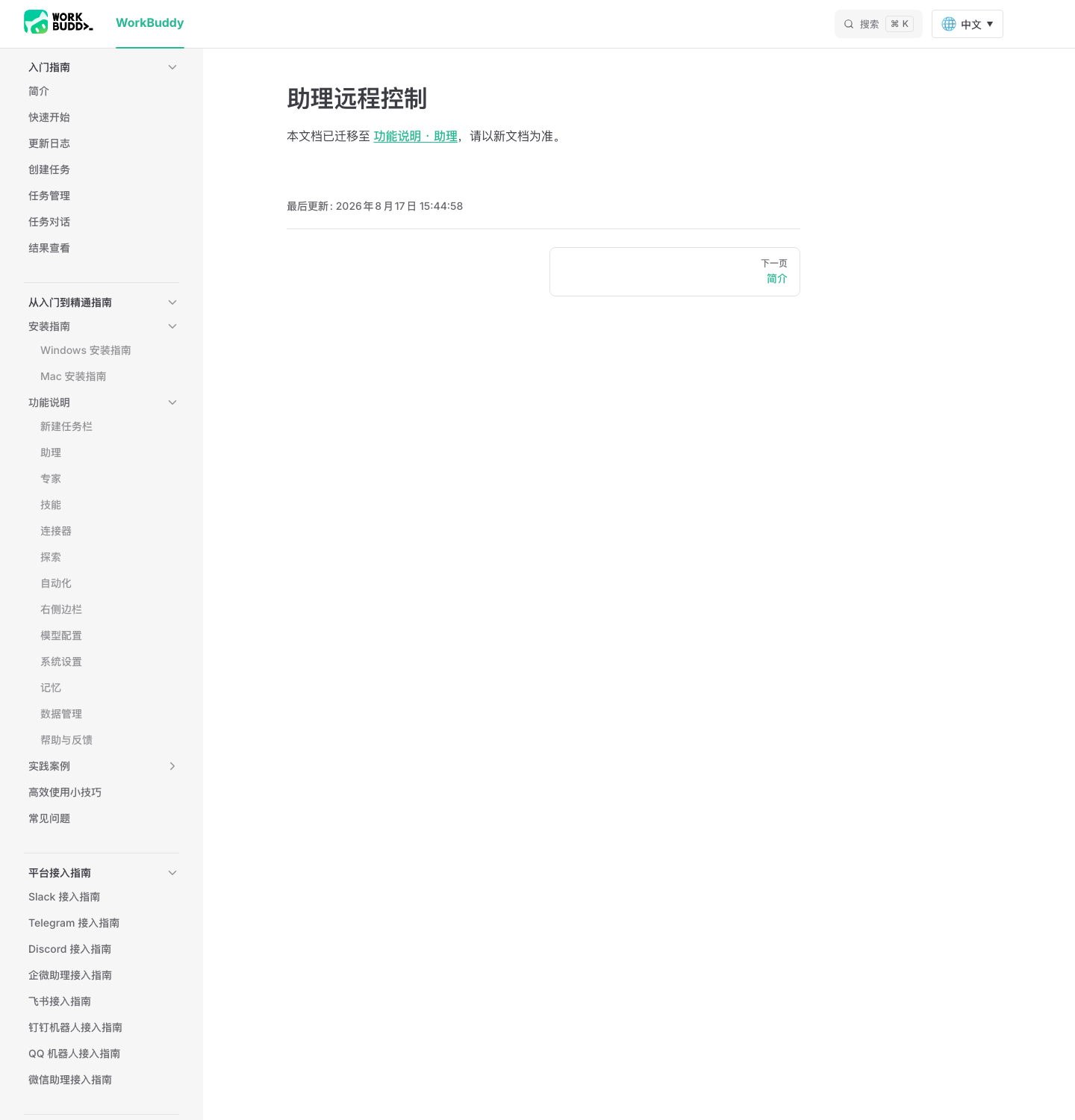Open 高效使用小技巧 page
Viewport: 1075px width, 1120px height.
point(65,792)
